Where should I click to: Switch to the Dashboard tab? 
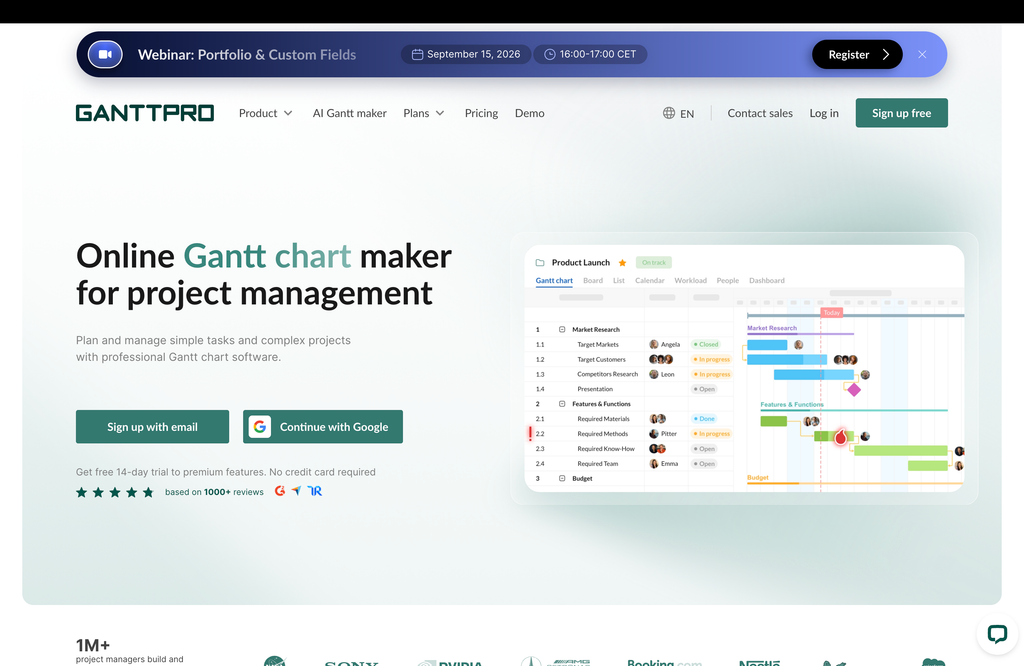click(x=767, y=281)
